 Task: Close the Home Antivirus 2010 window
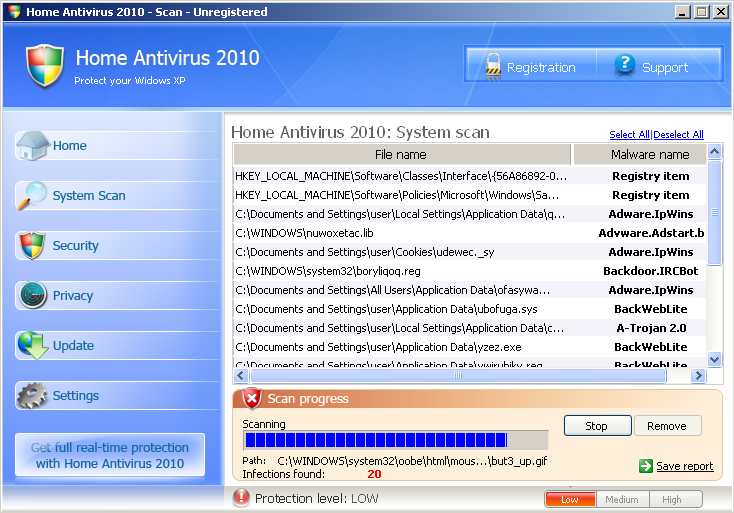[x=720, y=12]
